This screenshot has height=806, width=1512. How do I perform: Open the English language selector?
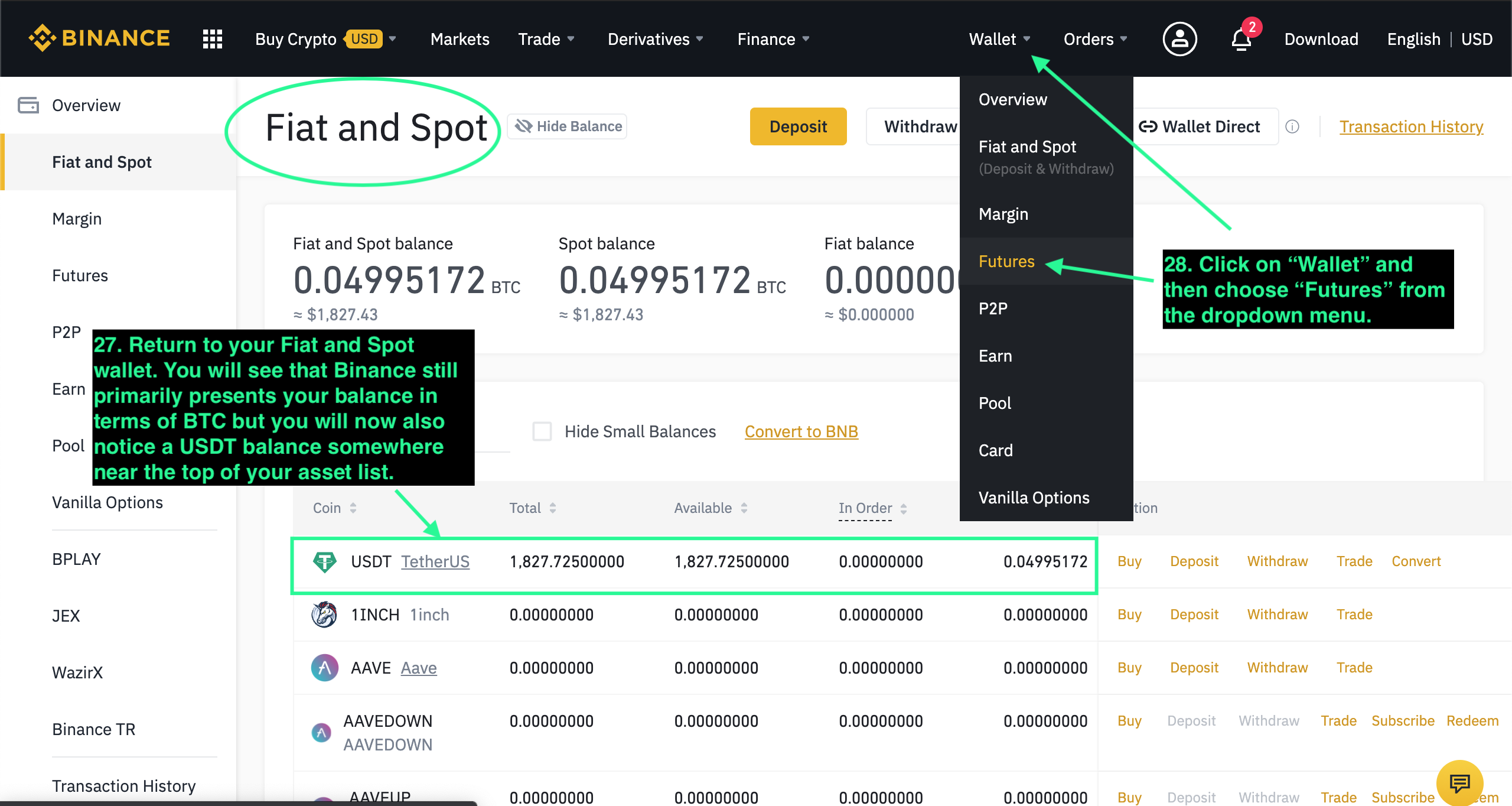1413,39
